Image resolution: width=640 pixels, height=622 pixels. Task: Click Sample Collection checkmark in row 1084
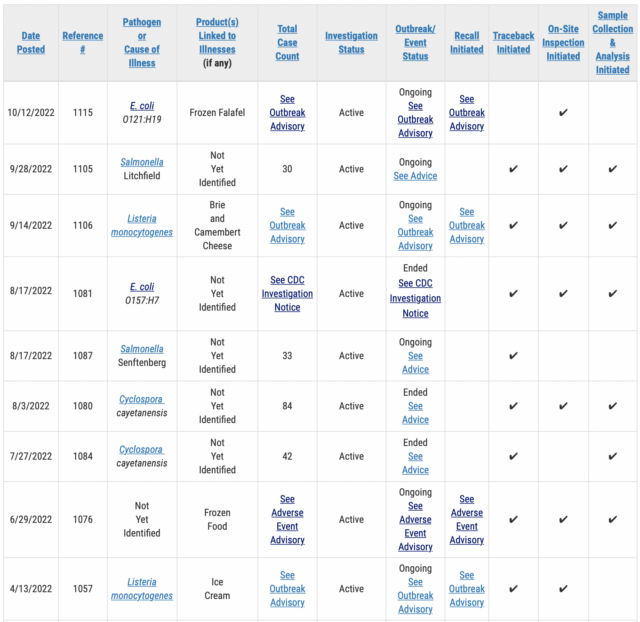613,456
